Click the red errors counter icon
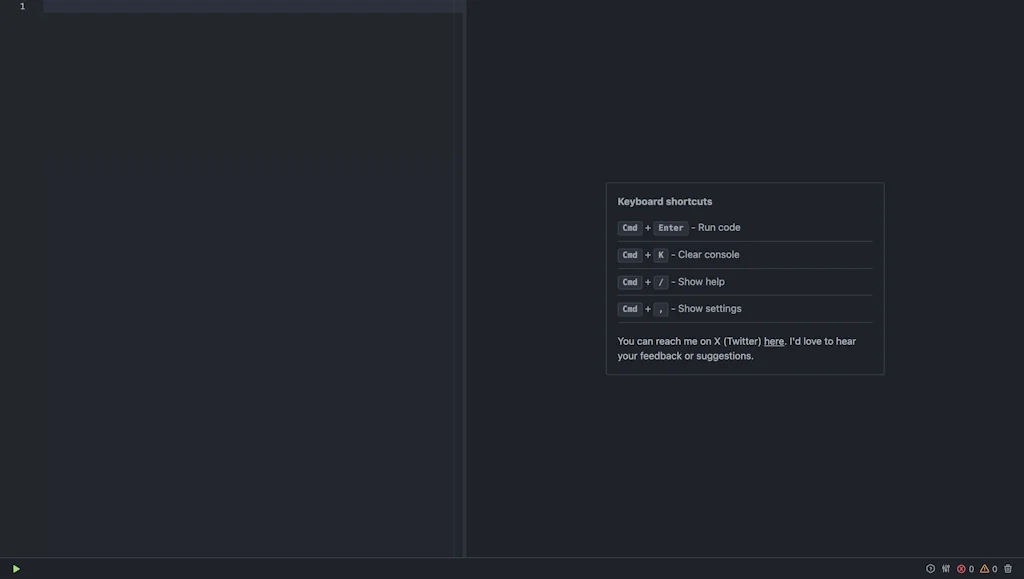This screenshot has width=1024, height=579. 960,568
